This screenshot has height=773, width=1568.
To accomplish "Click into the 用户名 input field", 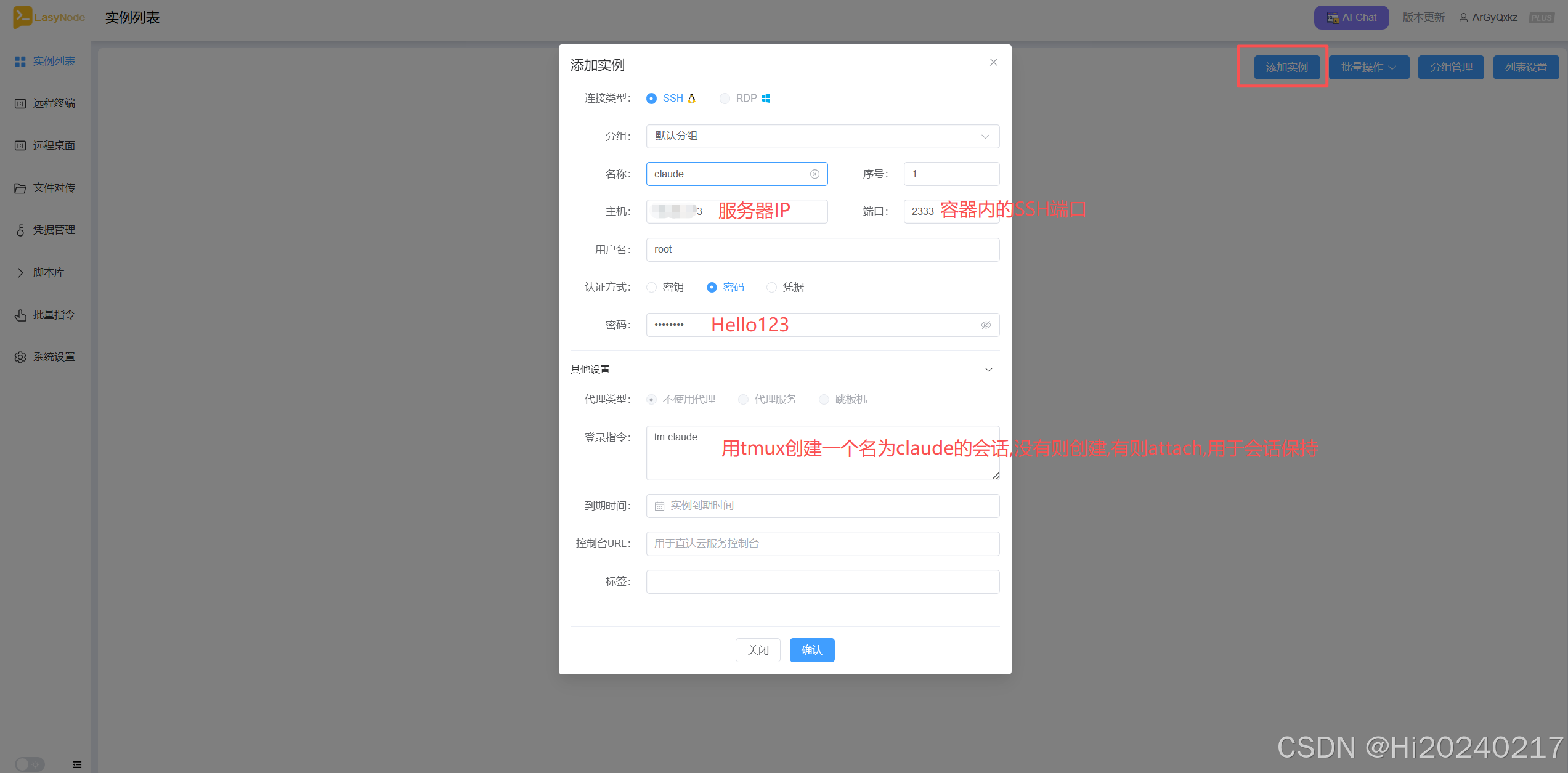I will click(823, 250).
